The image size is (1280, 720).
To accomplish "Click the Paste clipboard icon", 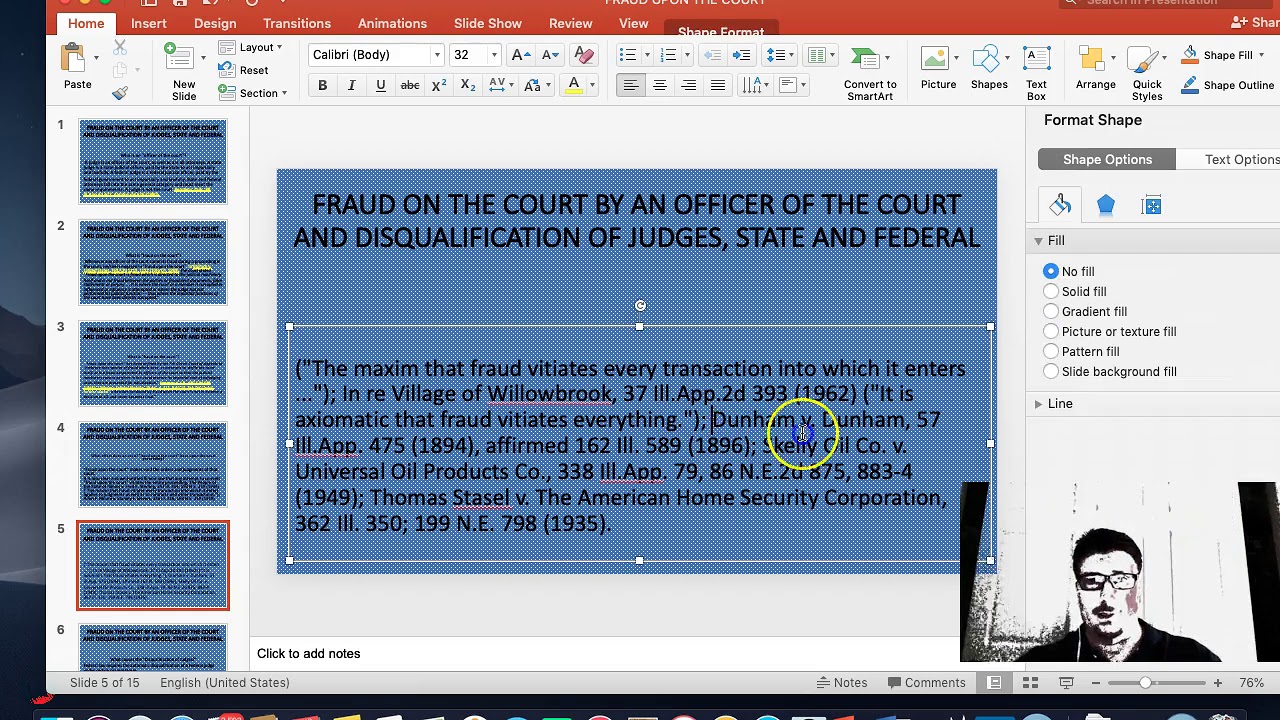I will point(72,58).
